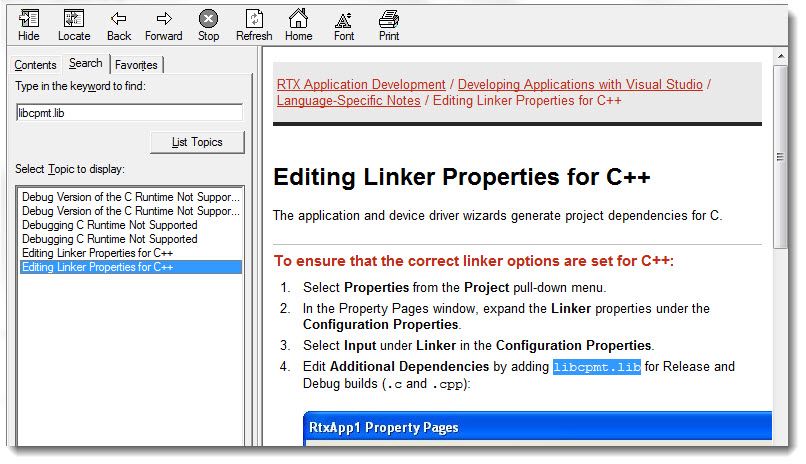Switch to the Favorites tab

pyautogui.click(x=136, y=65)
